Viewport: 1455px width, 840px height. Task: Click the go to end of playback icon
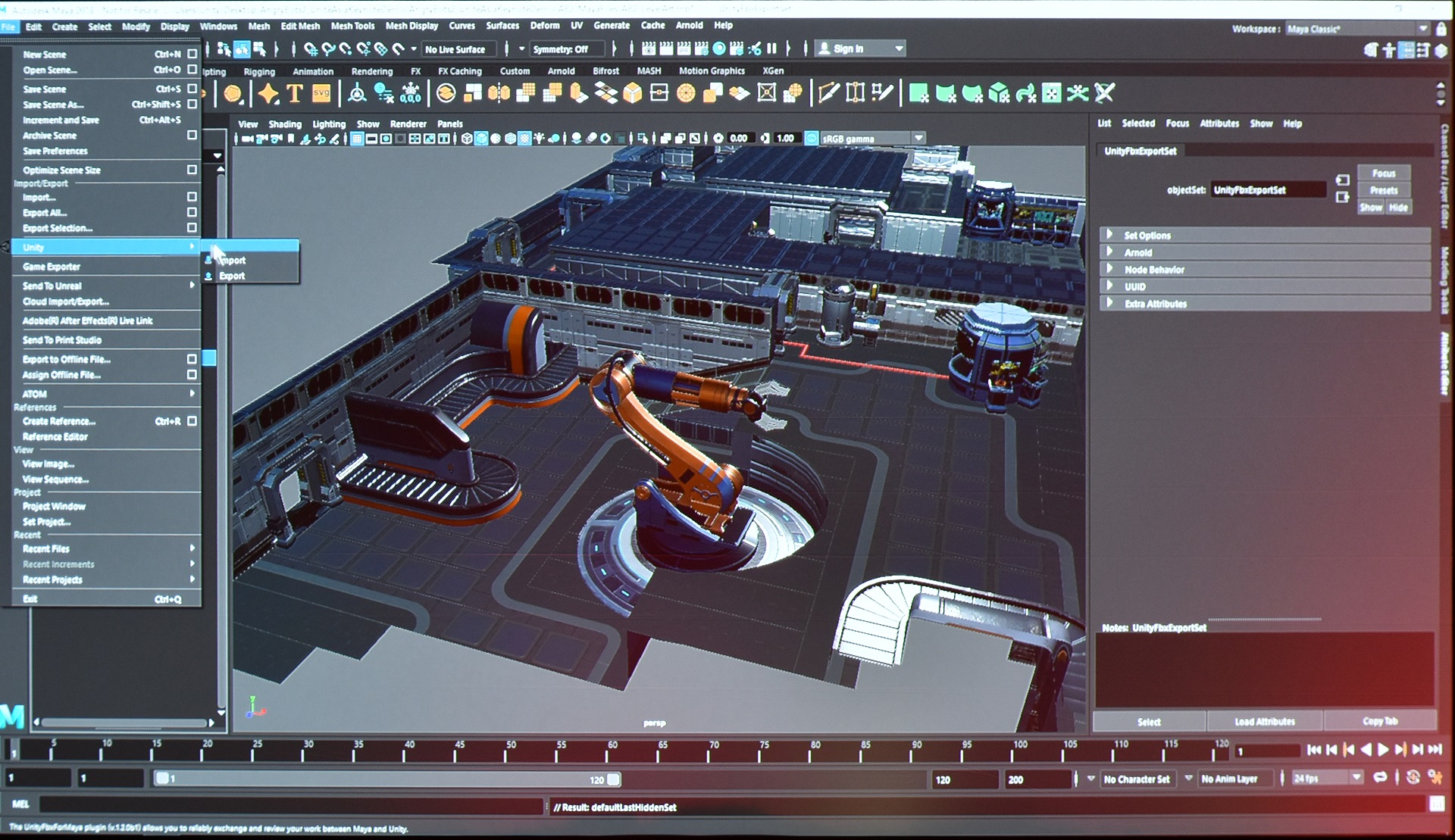1435,750
